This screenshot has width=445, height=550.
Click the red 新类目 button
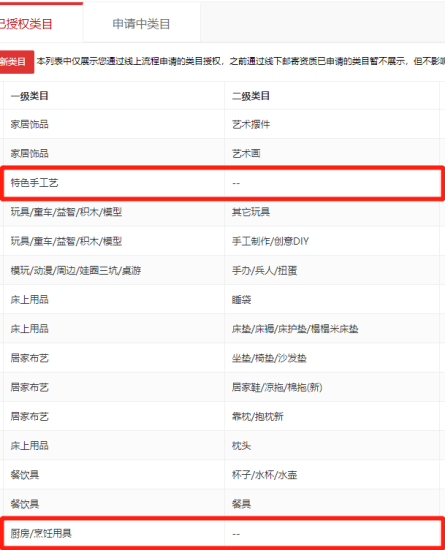16,62
